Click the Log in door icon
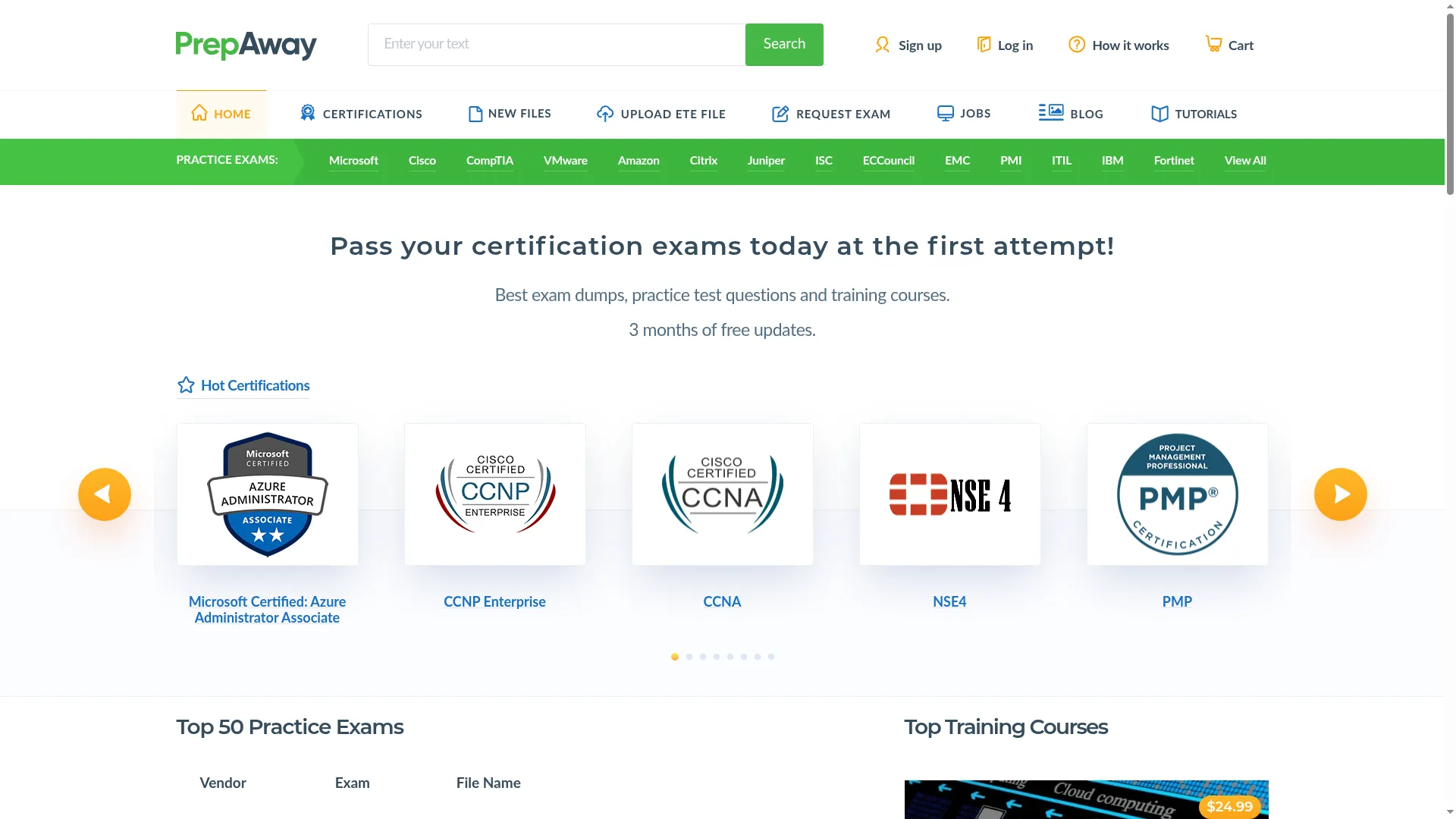Viewport: 1456px width, 819px height. [x=984, y=45]
